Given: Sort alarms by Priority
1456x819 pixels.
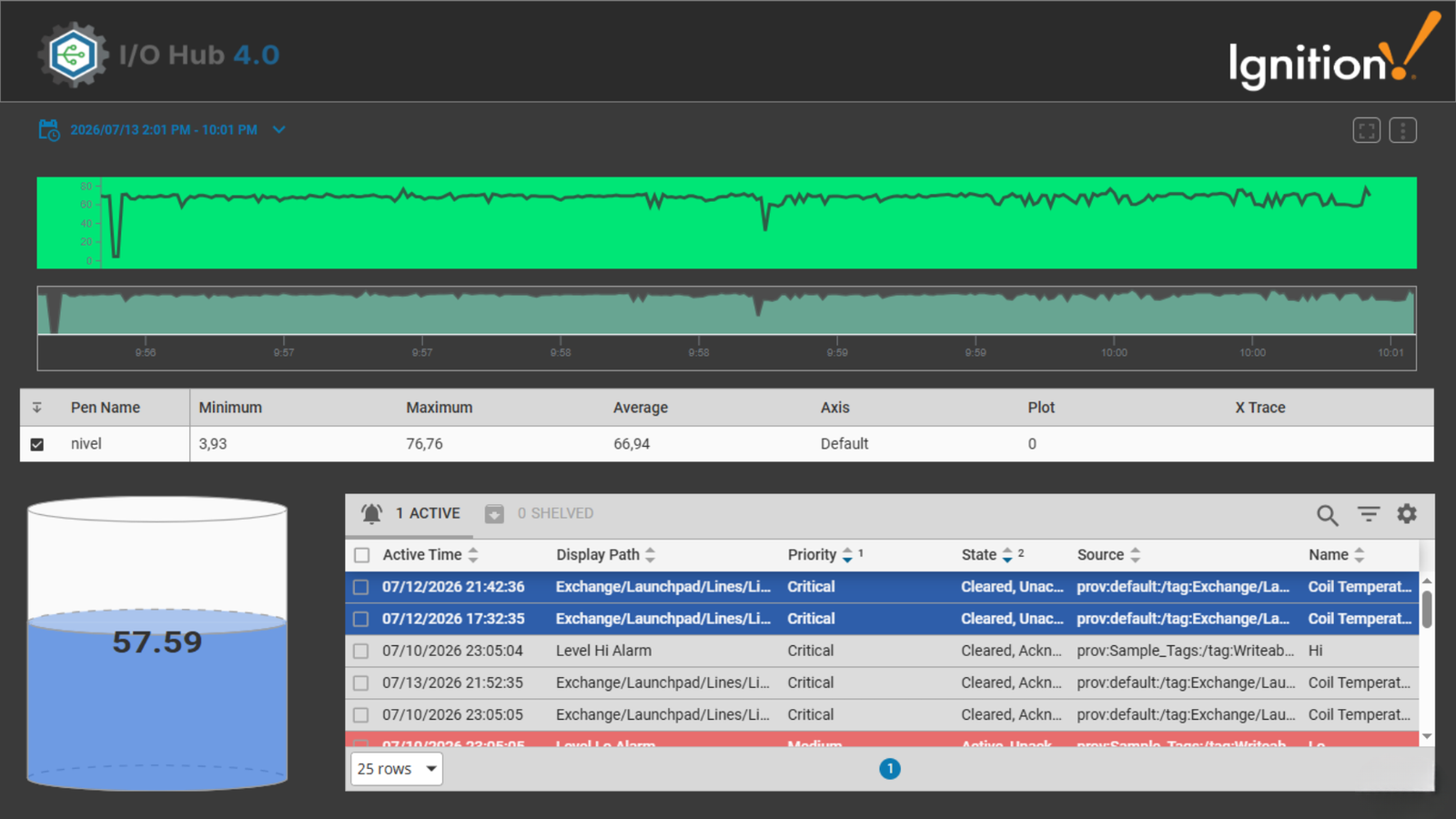Looking at the screenshot, I should (820, 555).
